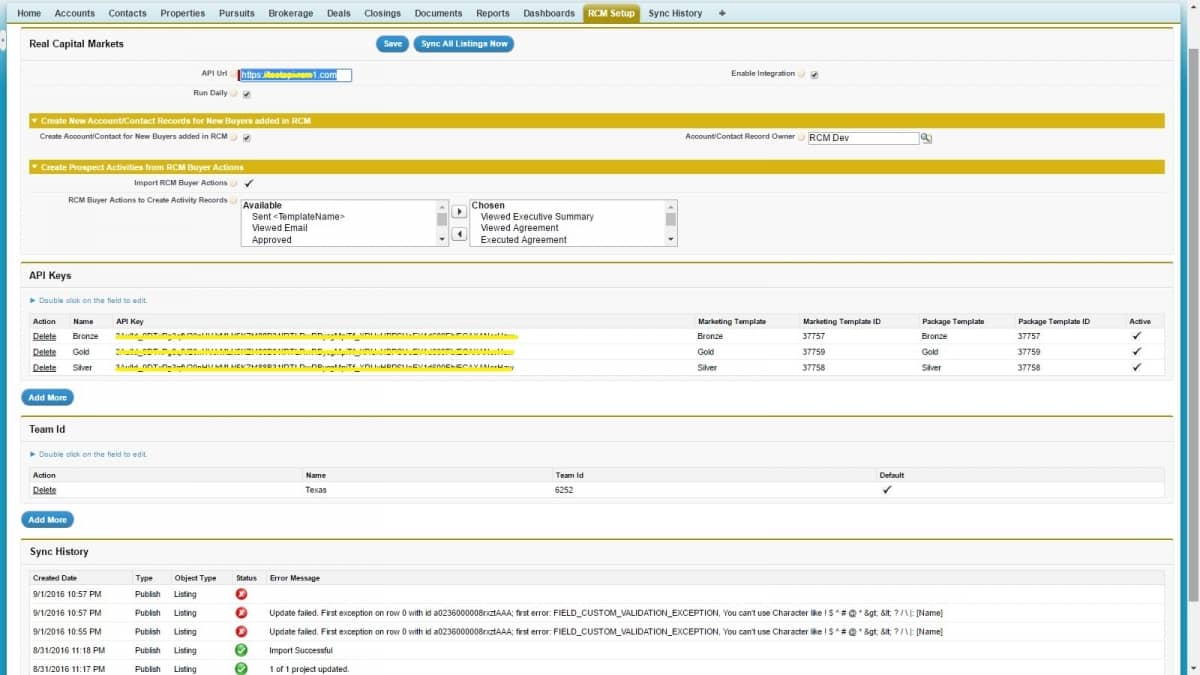The height and width of the screenshot is (675, 1200).
Task: Open the Properties tab
Action: click(x=183, y=13)
